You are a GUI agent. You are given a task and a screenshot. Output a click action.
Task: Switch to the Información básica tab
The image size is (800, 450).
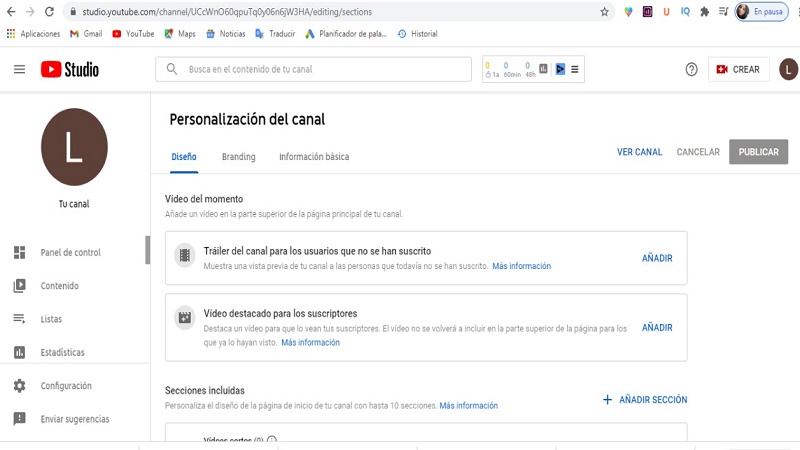[314, 157]
